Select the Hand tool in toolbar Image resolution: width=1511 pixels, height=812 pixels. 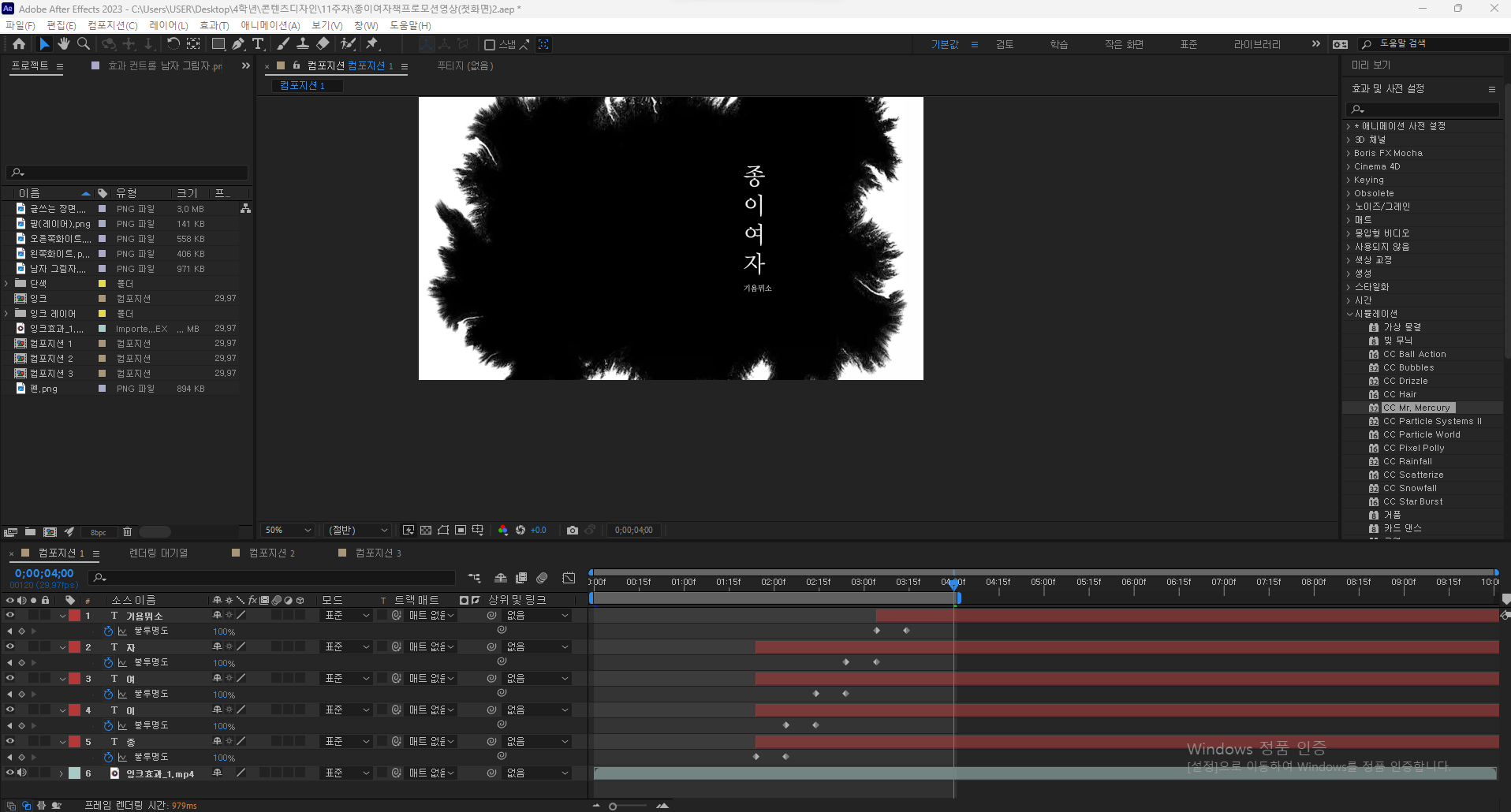coord(64,44)
